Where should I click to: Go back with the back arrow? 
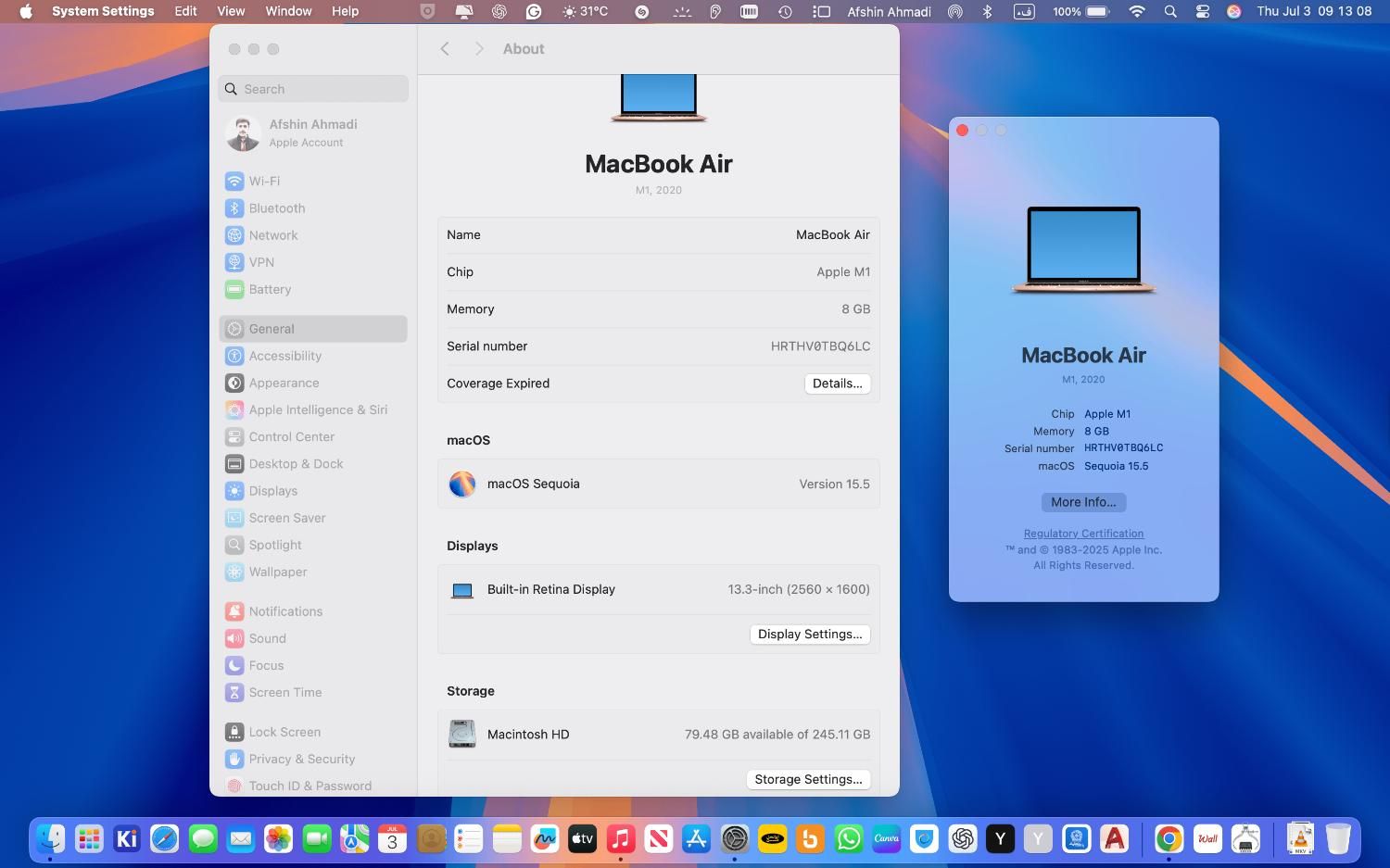pos(445,49)
